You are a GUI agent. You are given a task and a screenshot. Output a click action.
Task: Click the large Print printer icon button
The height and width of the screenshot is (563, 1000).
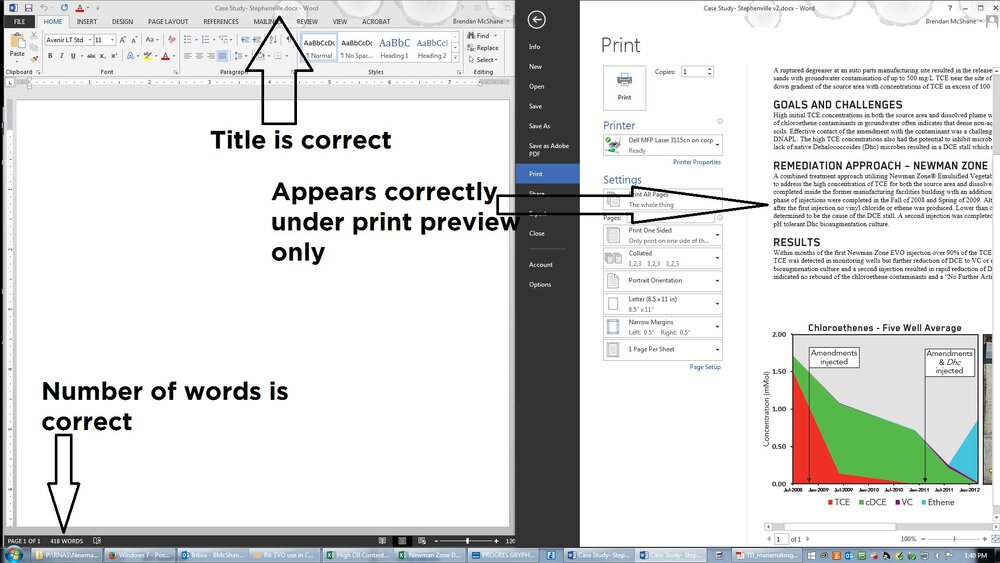[x=624, y=87]
